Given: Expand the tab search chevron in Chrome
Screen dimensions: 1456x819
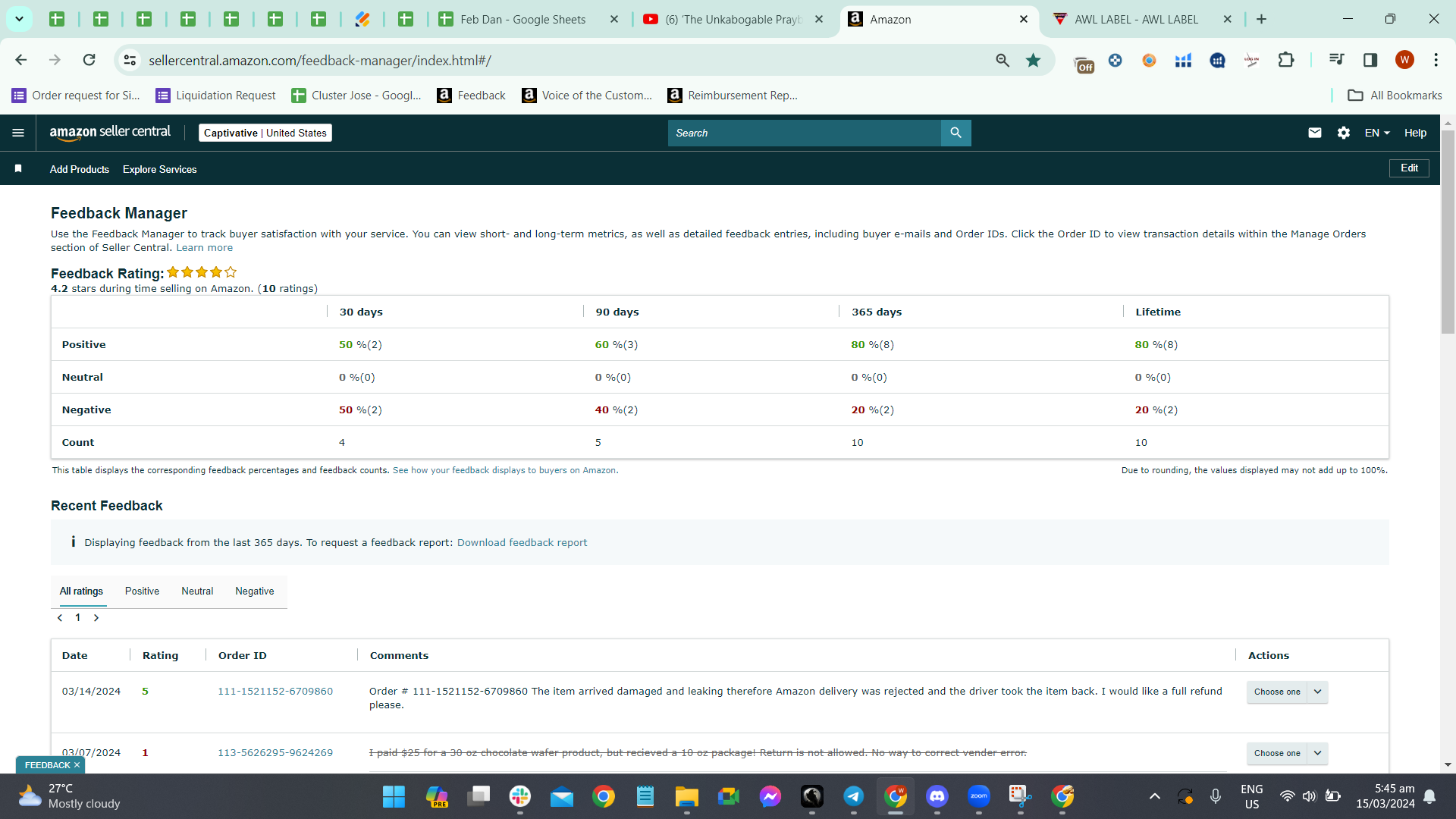Looking at the screenshot, I should (19, 19).
